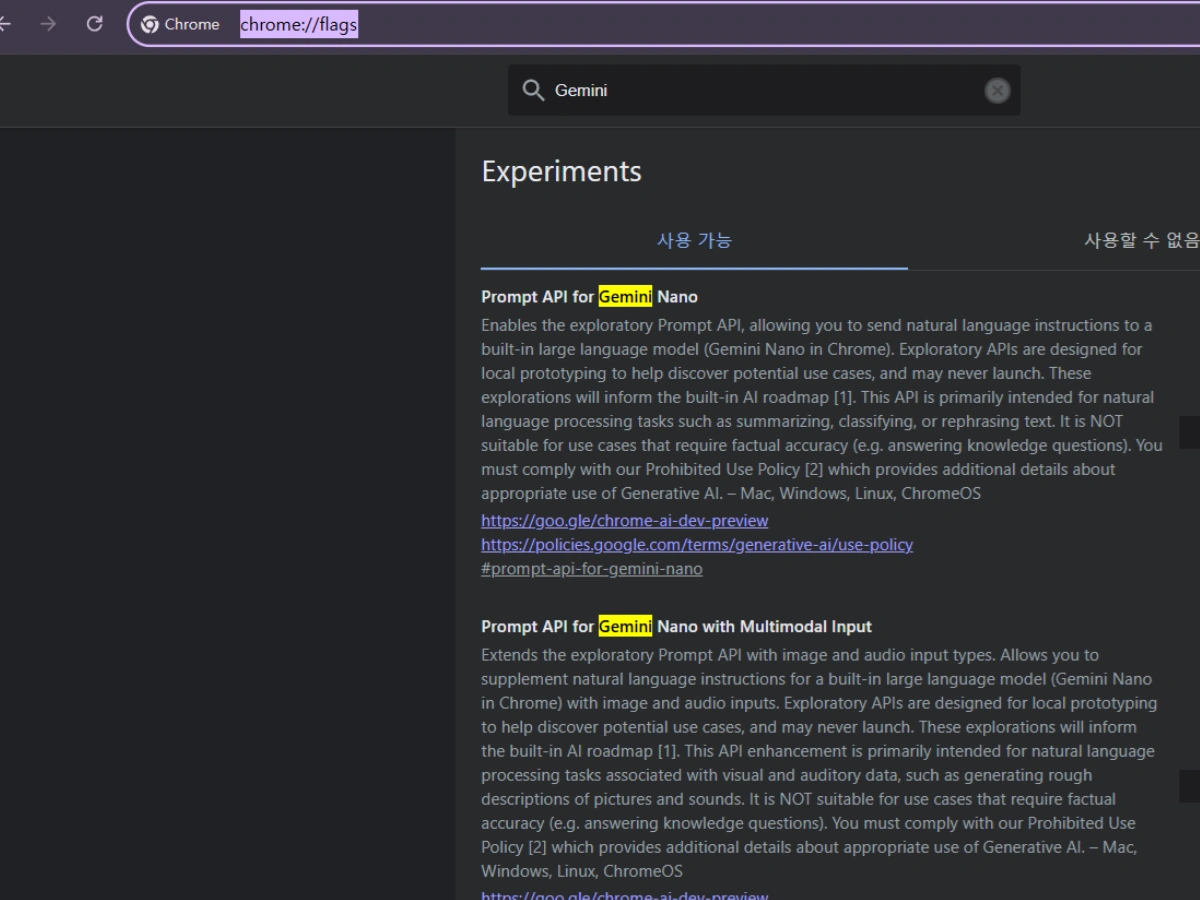Click the Prompt API for Gemini Nano title
The height and width of the screenshot is (900, 1200).
tap(589, 297)
